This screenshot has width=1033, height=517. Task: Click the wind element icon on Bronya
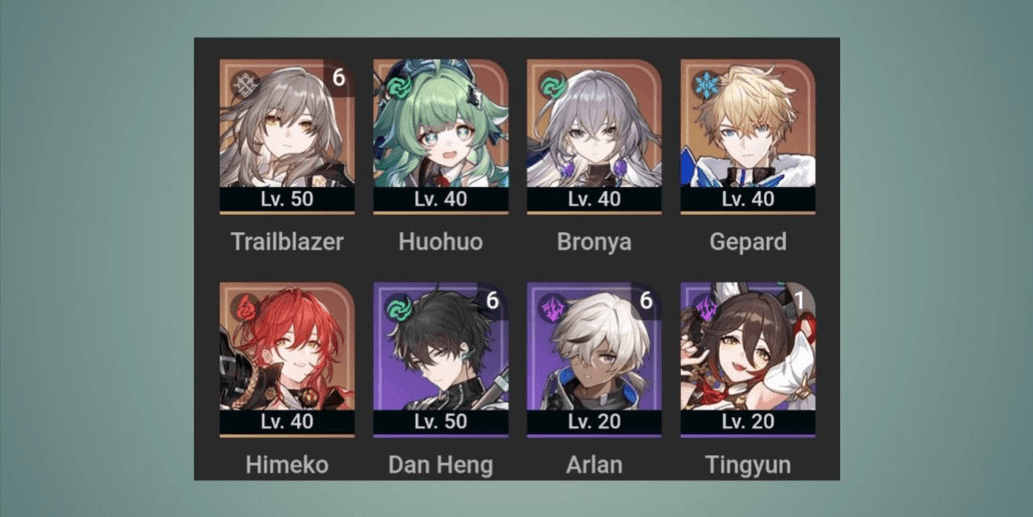552,86
